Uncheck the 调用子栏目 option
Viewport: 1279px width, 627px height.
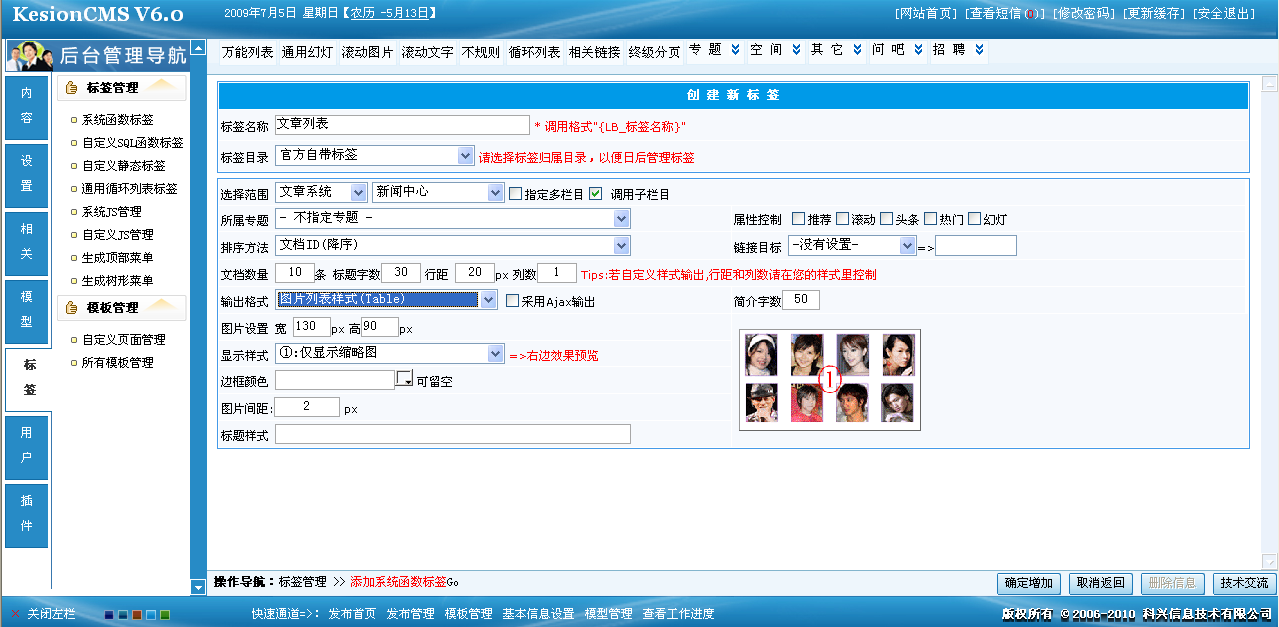click(x=596, y=194)
